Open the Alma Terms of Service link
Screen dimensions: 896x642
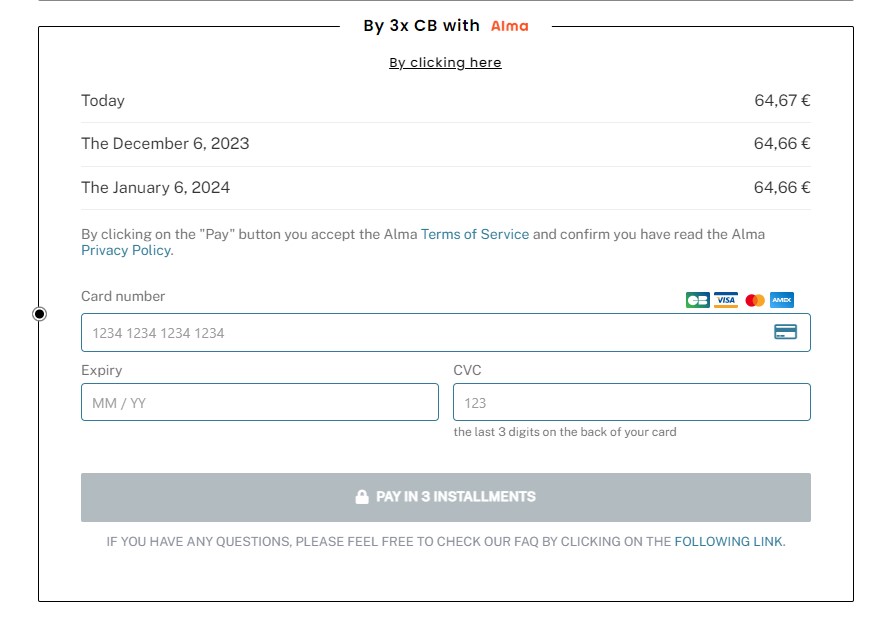click(475, 234)
